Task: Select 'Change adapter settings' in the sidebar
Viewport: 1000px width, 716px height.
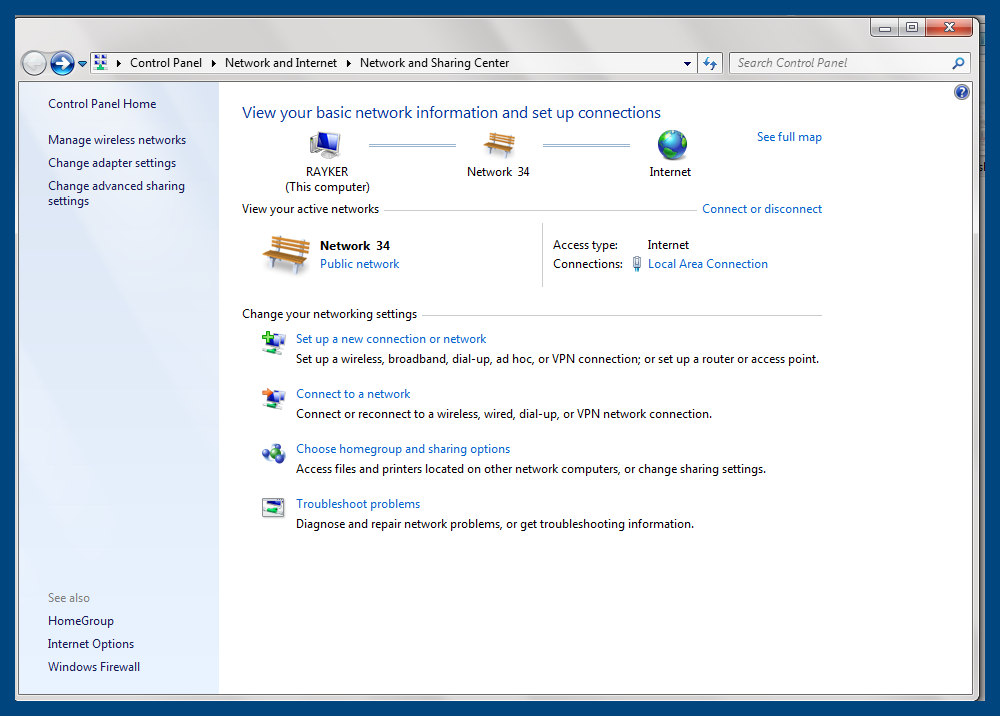Action: click(x=111, y=162)
